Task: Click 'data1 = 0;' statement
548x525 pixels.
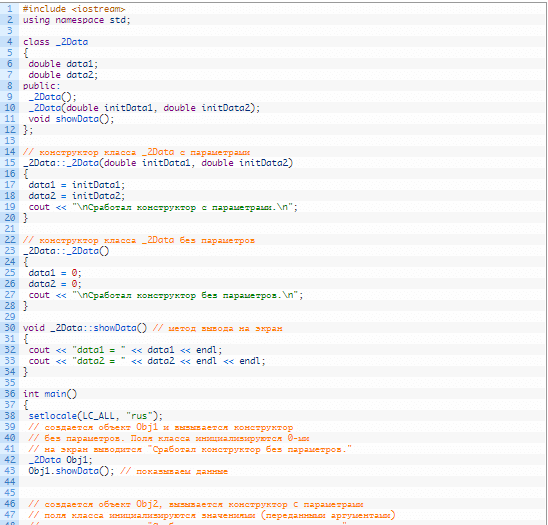Action: point(55,273)
